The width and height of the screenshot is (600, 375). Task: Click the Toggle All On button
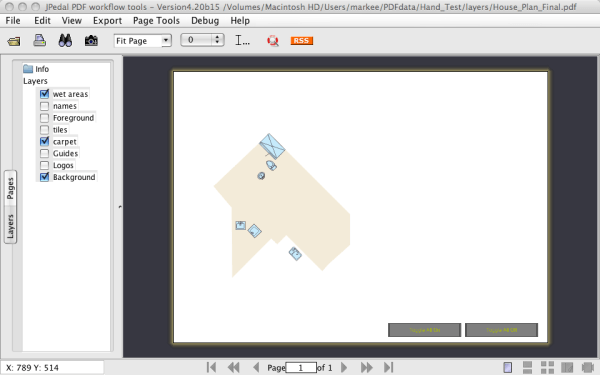coord(424,330)
